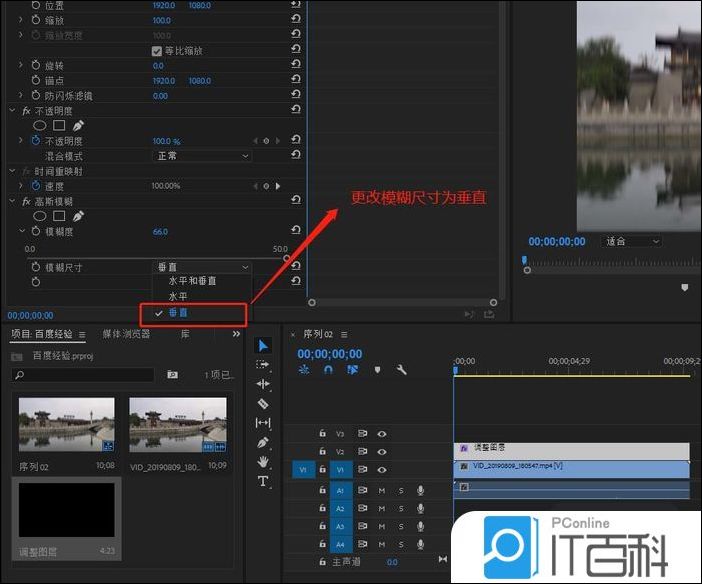Select the Hand tool
This screenshot has width=702, height=584.
pyautogui.click(x=263, y=462)
